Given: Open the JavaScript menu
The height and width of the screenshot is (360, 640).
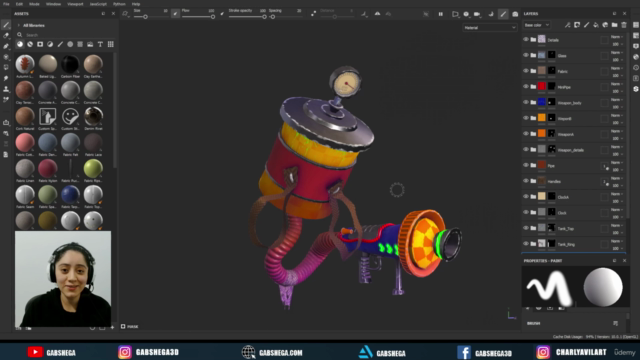Looking at the screenshot, I should [x=98, y=4].
